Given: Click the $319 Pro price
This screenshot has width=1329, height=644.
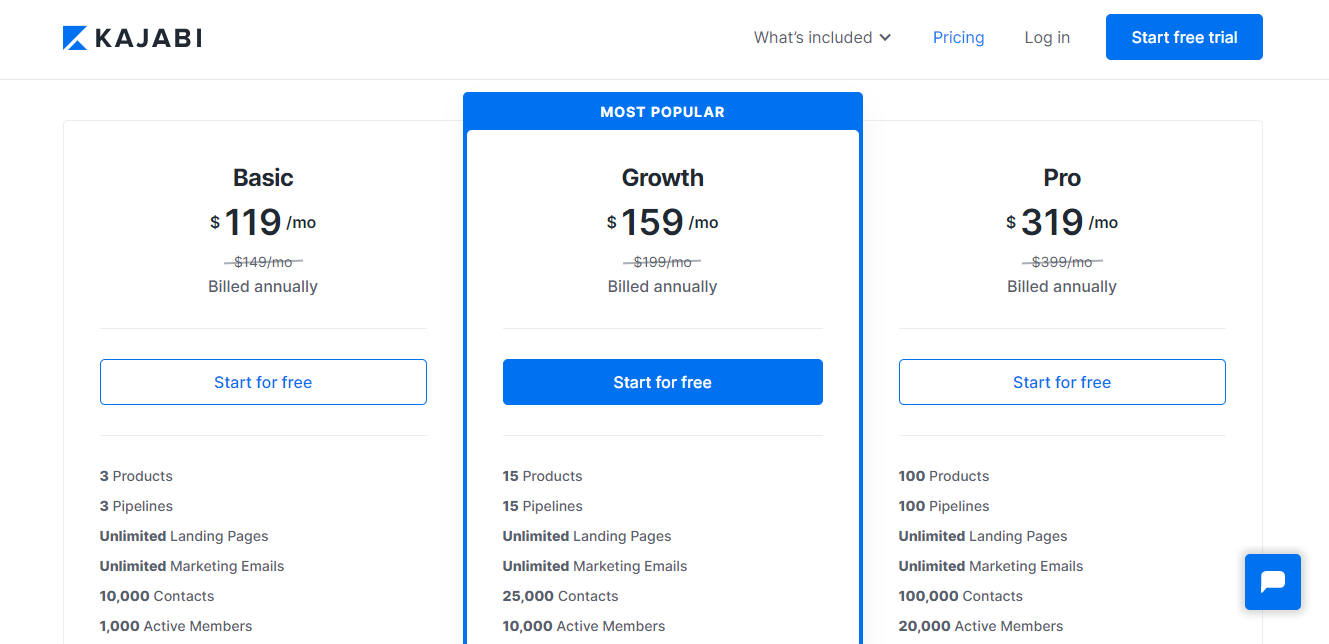Looking at the screenshot, I should coord(1052,222).
